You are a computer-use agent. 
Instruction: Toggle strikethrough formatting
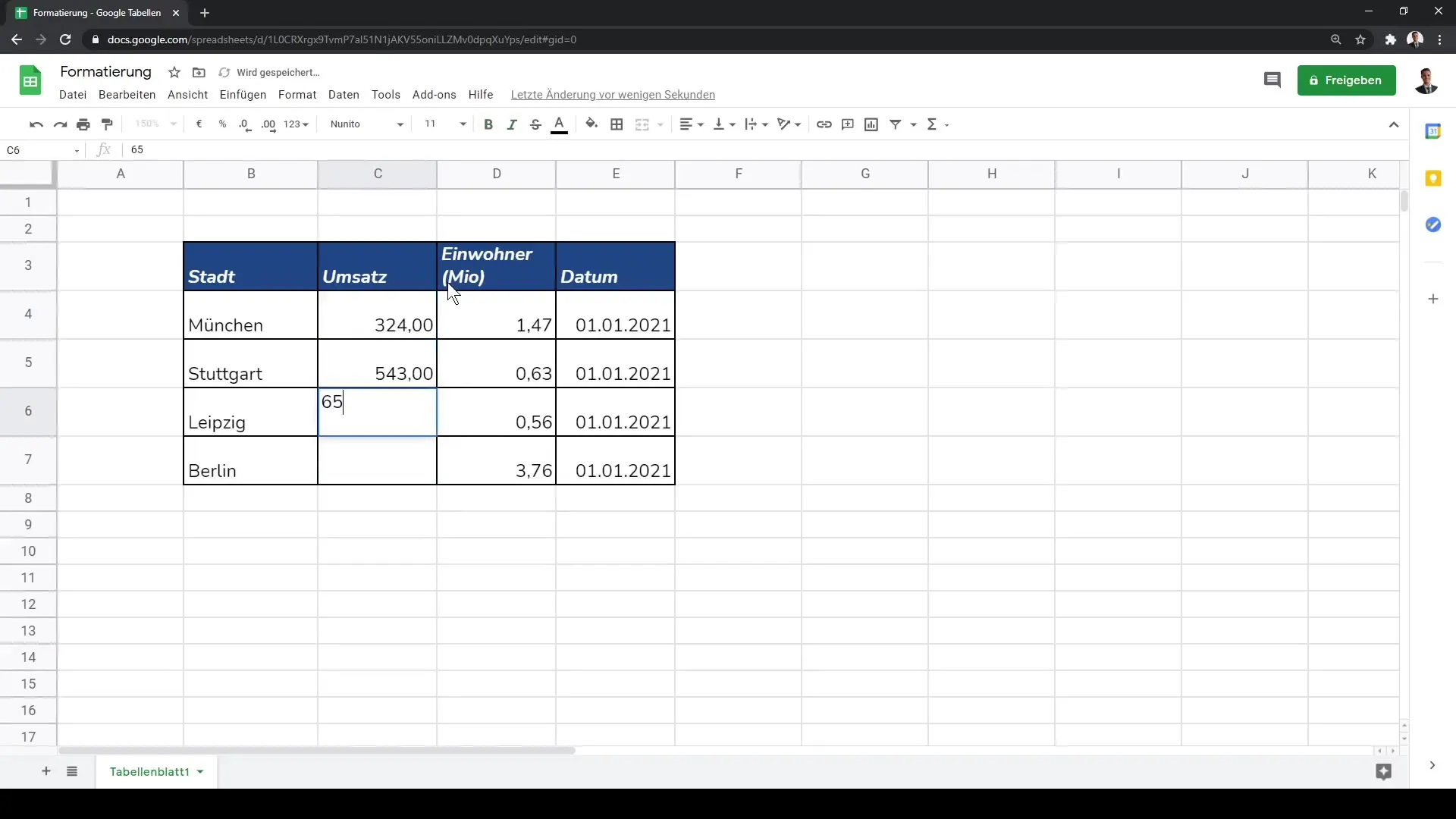(x=535, y=124)
